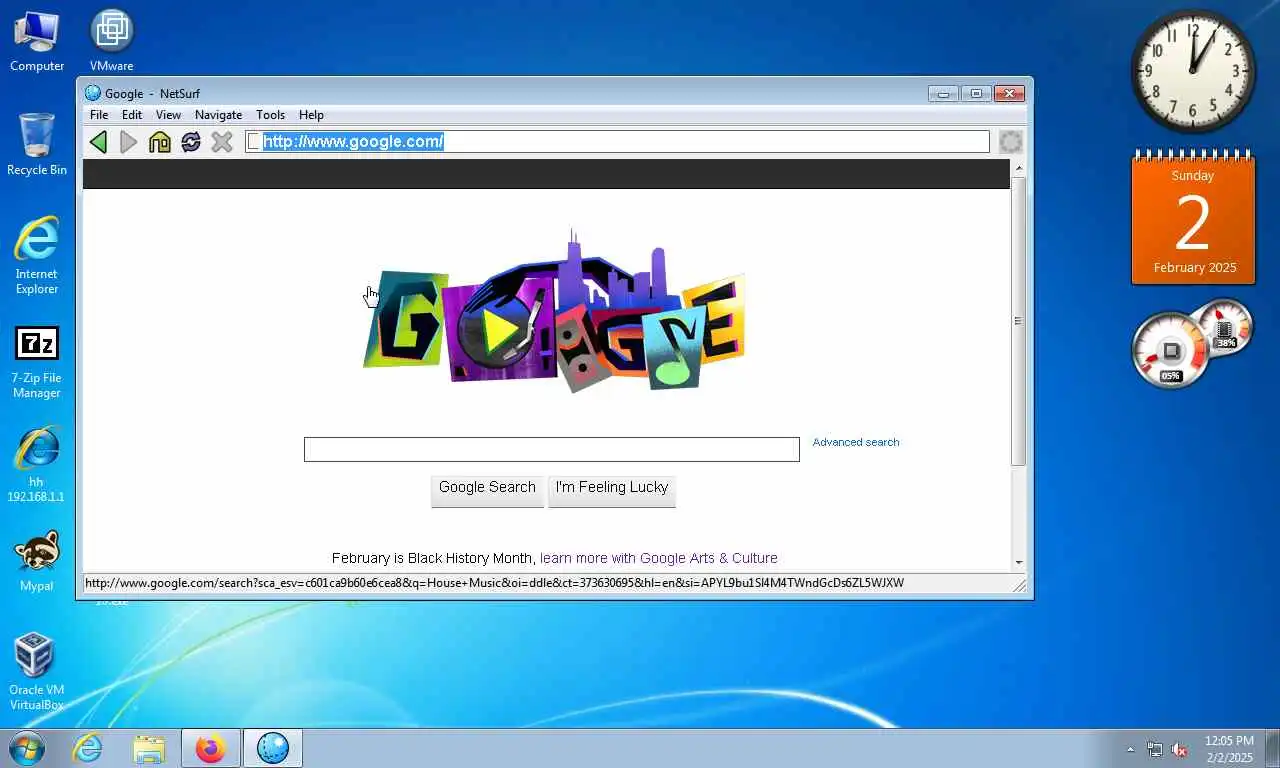Click the page vertical scrollbar thumb
Viewport: 1280px width, 768px height.
tap(1018, 320)
